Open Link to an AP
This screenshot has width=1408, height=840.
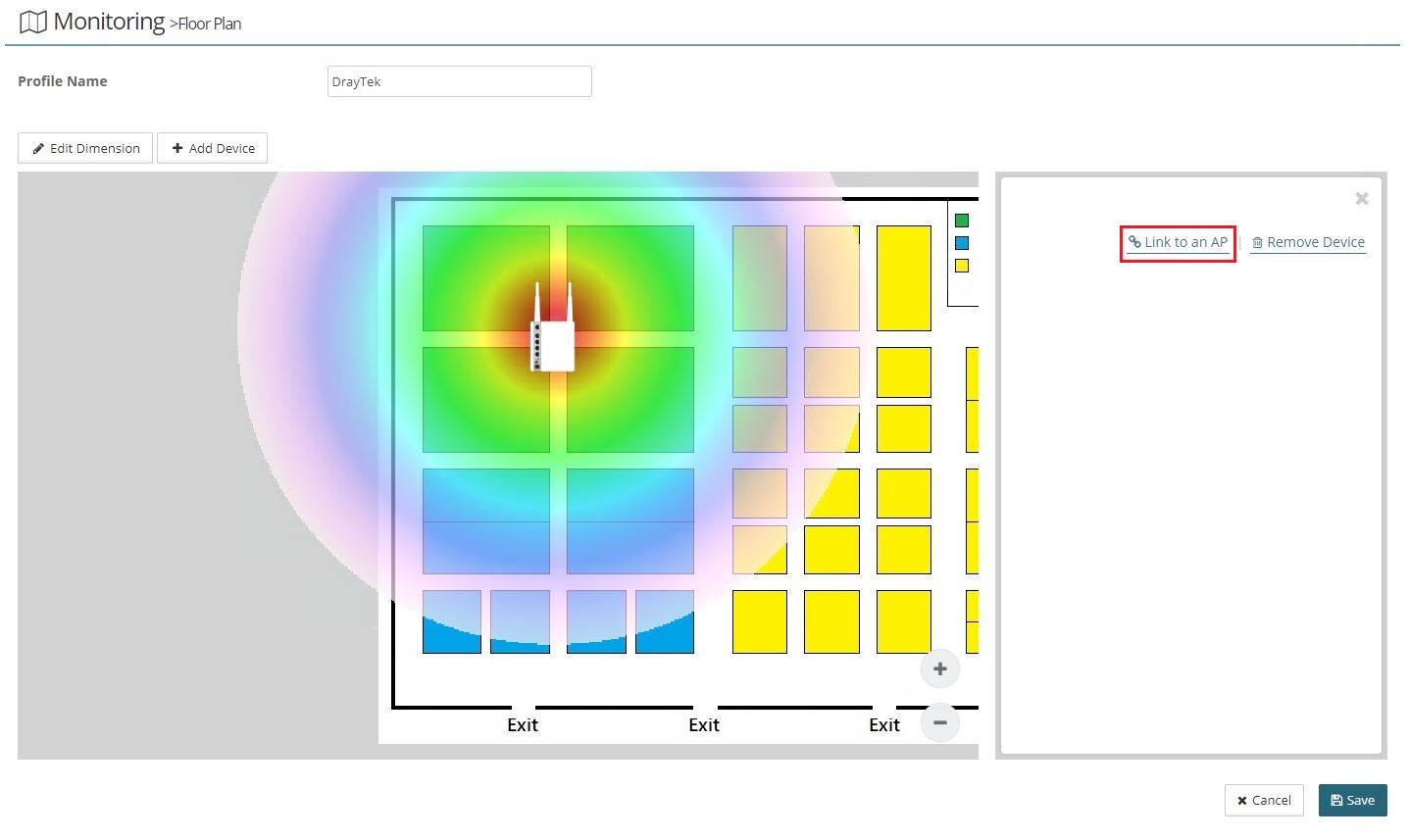tap(1178, 242)
